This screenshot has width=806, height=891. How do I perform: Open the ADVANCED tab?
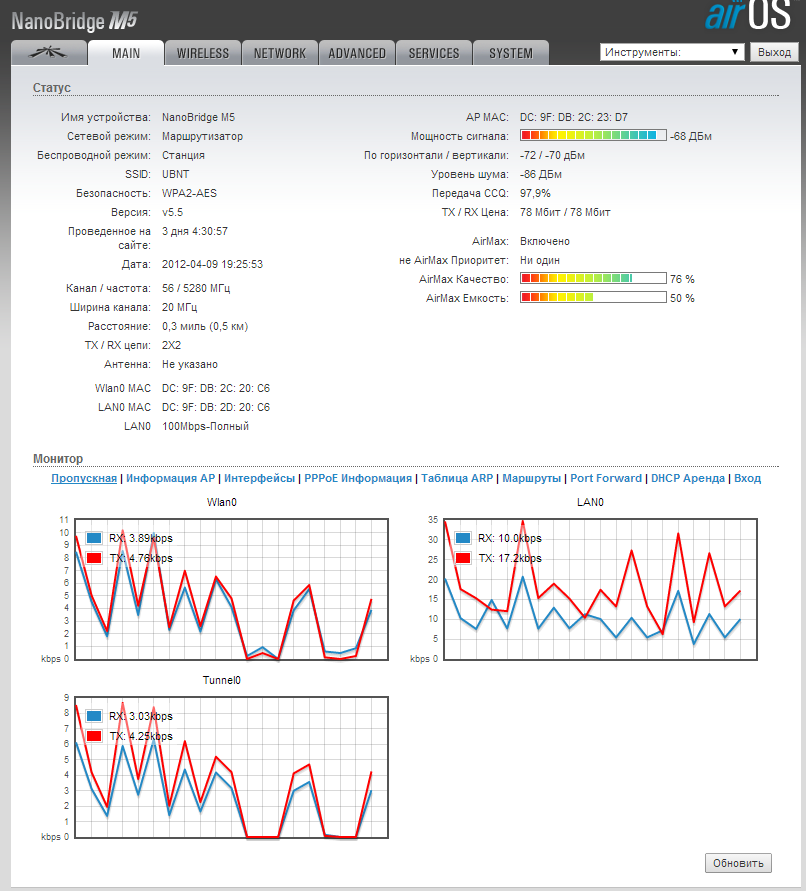point(357,53)
